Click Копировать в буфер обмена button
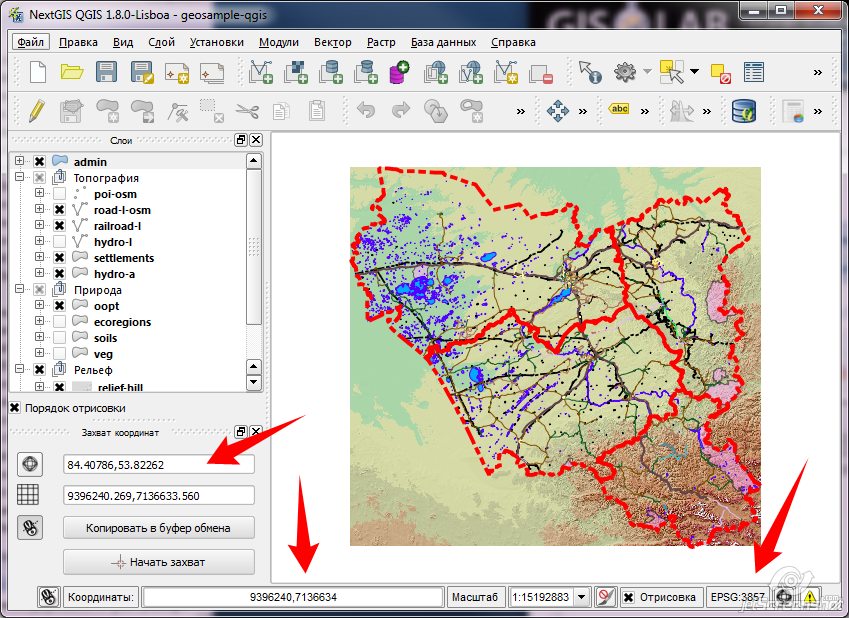This screenshot has height=618, width=849. coord(159,528)
